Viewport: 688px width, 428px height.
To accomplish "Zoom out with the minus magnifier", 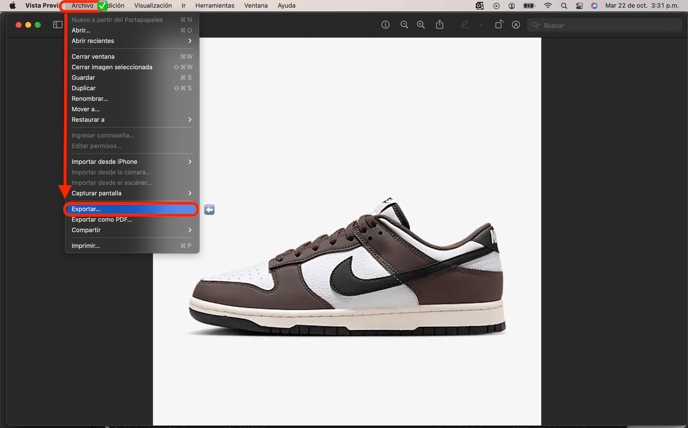I will coord(404,25).
